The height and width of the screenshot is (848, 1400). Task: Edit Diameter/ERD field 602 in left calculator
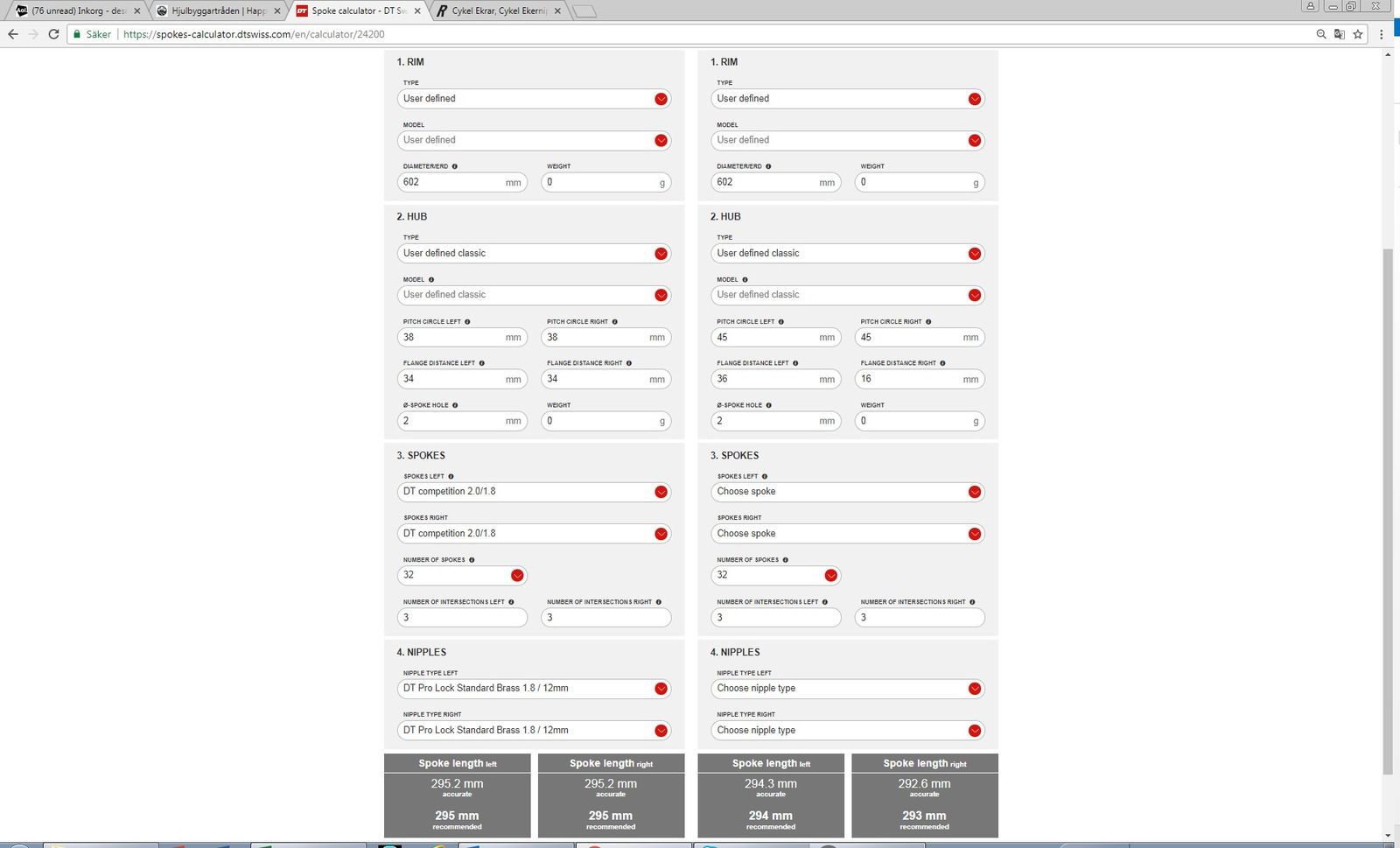[462, 182]
